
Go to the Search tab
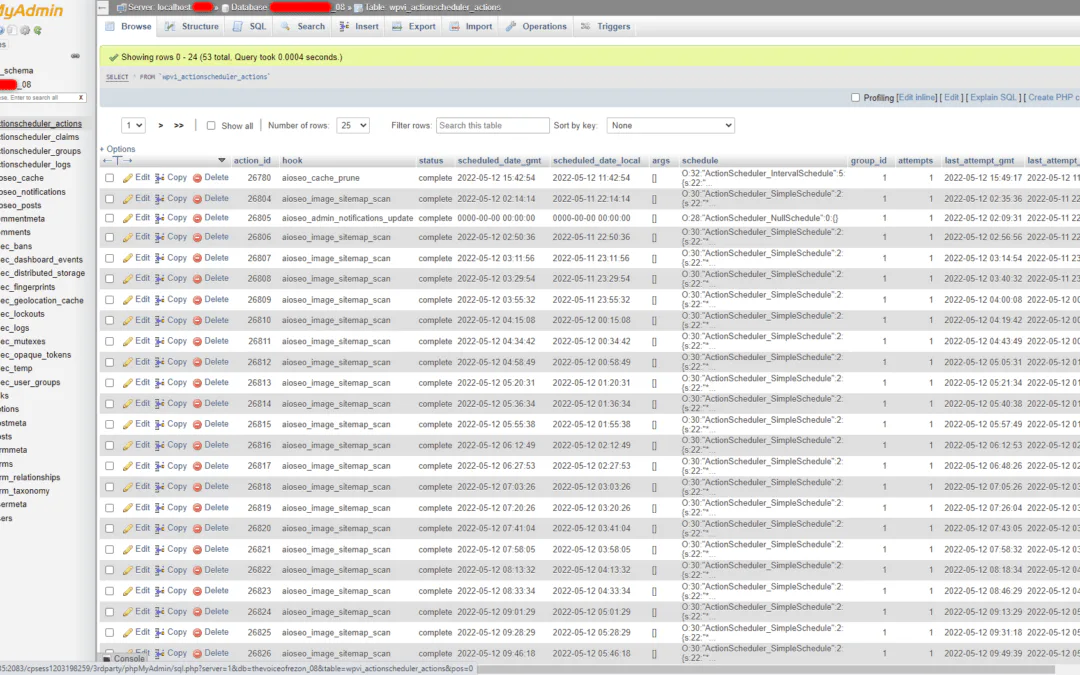click(x=302, y=26)
